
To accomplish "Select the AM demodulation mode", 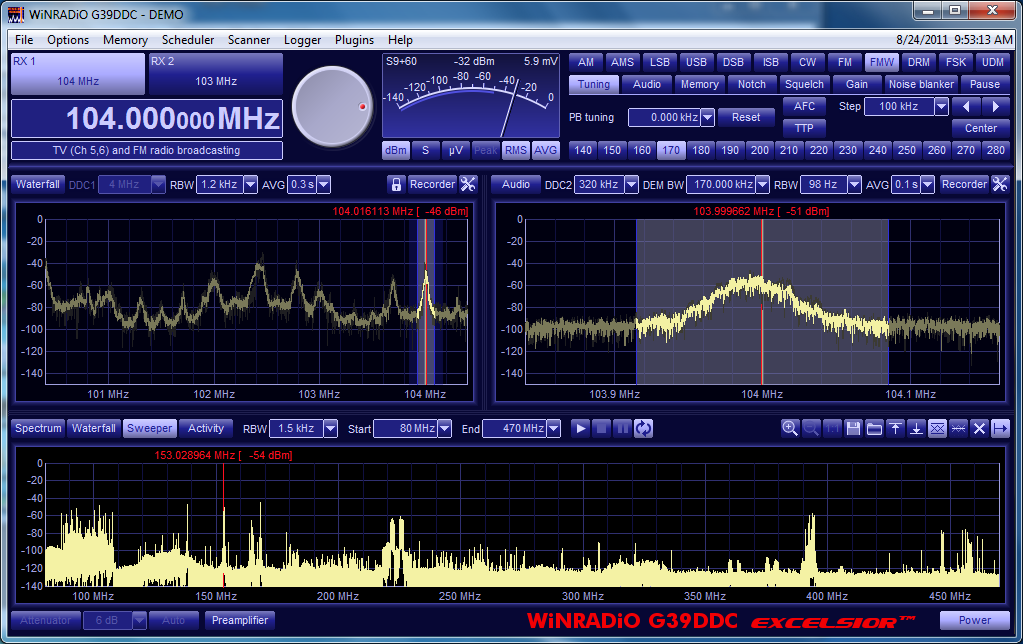I will coord(586,62).
